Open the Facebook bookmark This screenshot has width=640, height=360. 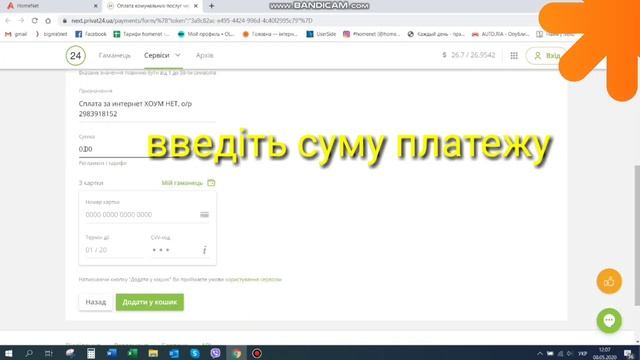91,34
